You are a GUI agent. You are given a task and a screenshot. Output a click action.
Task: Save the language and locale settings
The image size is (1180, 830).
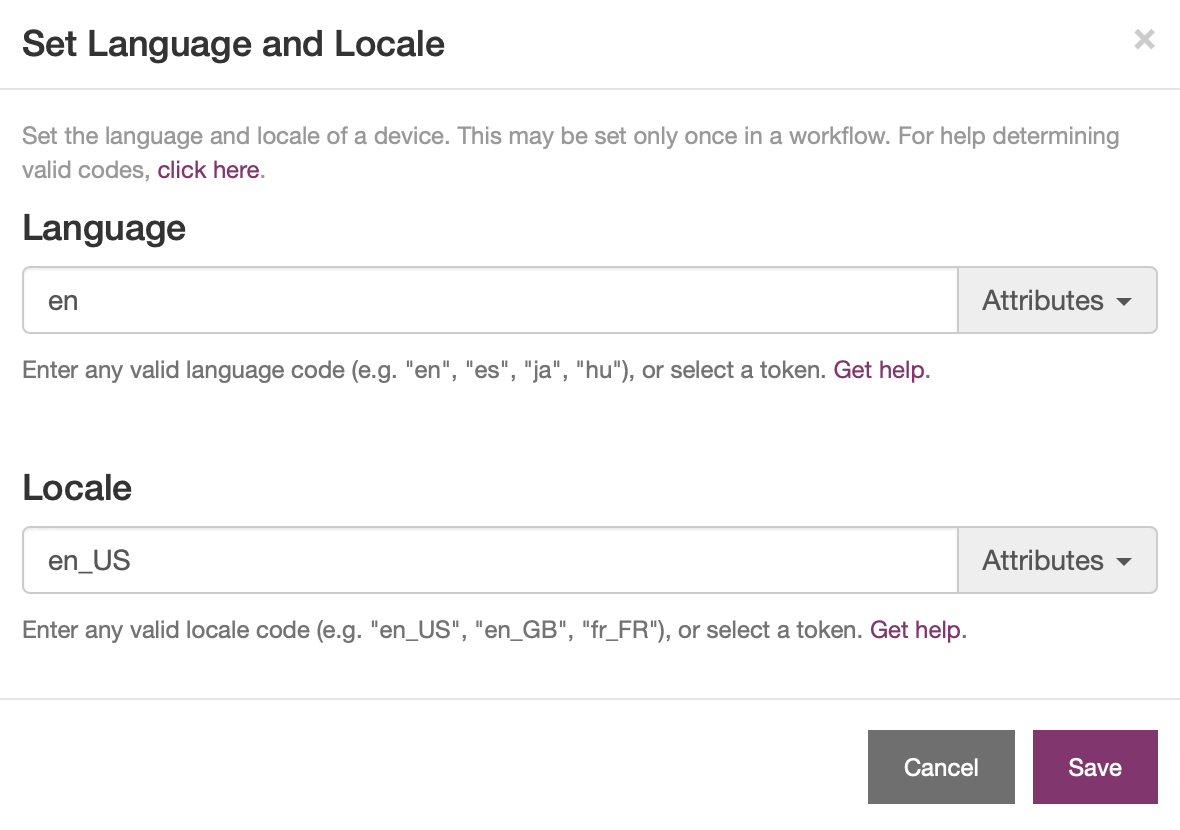1095,767
